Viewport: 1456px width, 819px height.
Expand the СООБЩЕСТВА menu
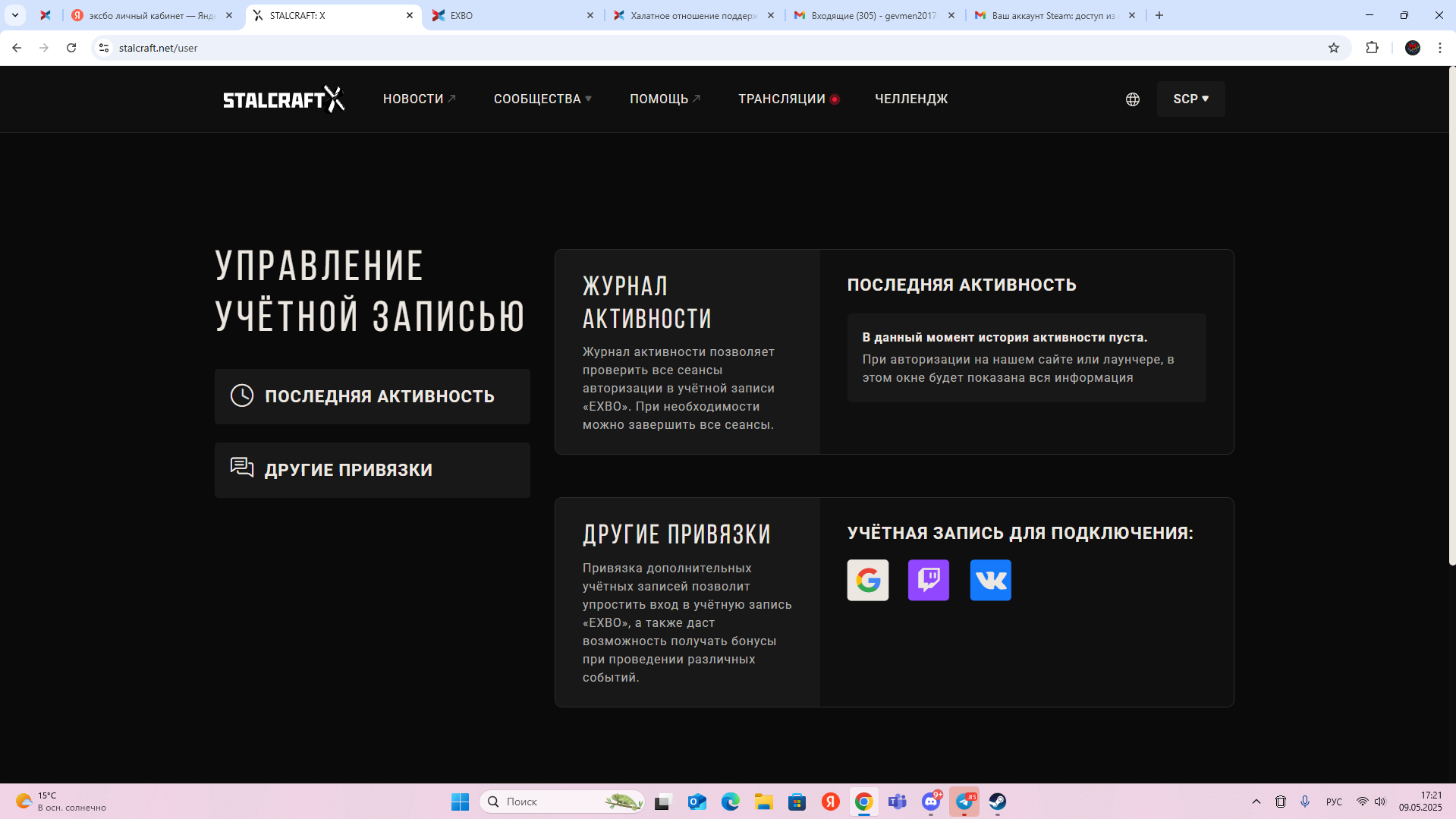[542, 99]
